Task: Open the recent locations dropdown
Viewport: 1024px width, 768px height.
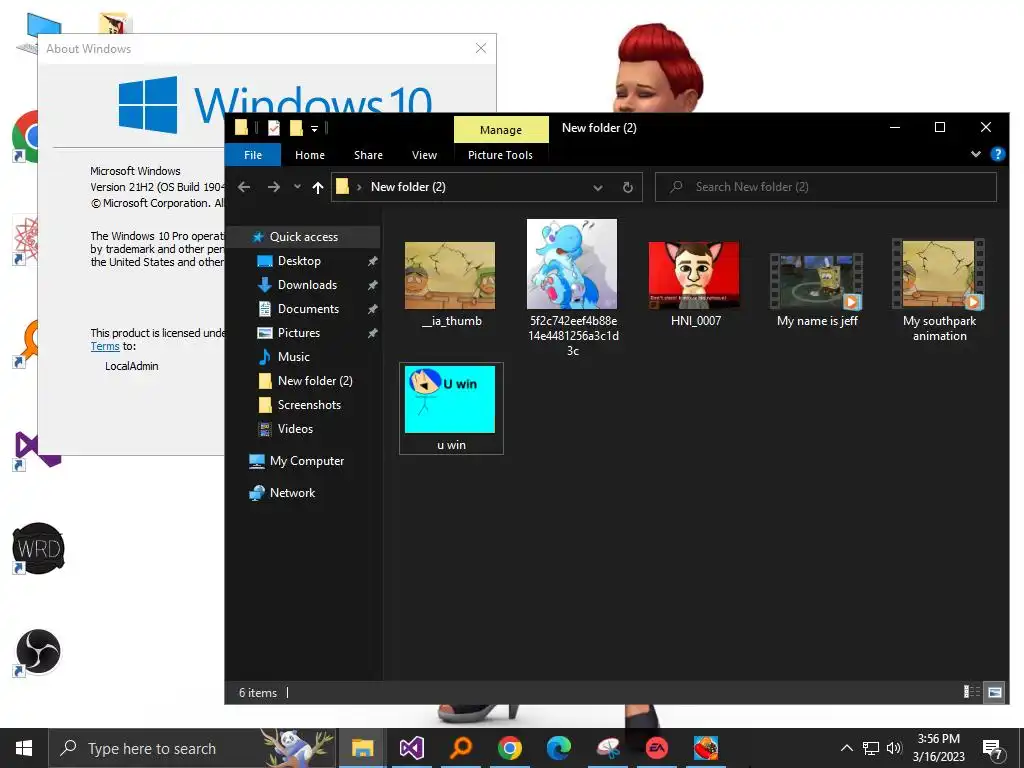Action: [297, 187]
